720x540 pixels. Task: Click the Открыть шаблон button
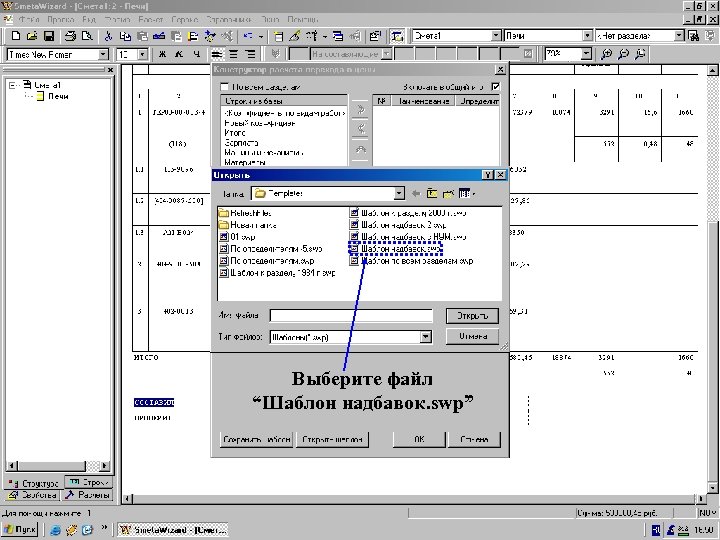tap(332, 439)
